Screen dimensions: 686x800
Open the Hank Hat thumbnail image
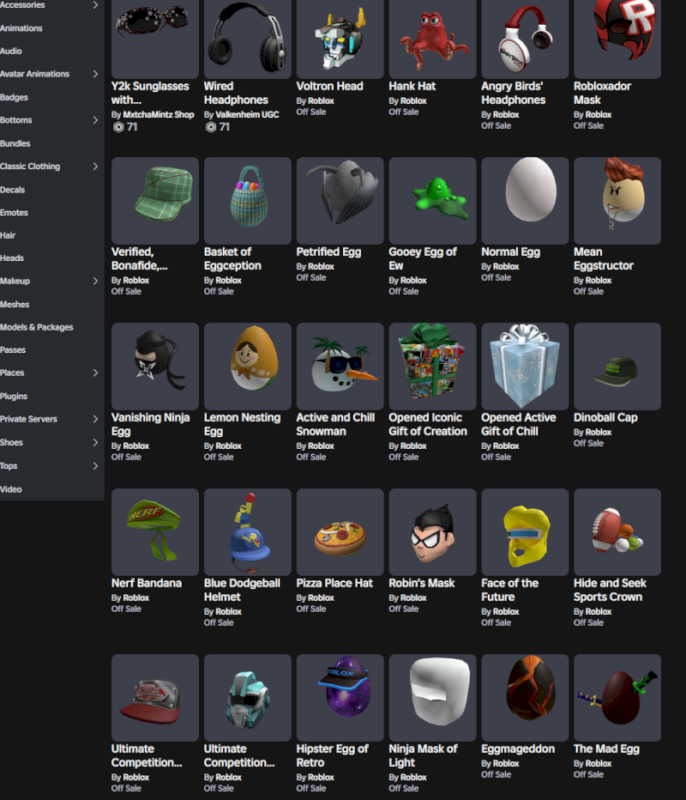click(x=432, y=39)
